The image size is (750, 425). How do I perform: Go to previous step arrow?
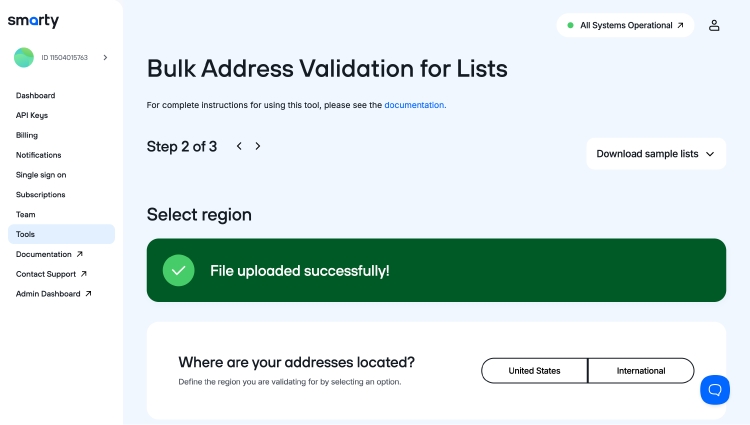click(x=239, y=146)
